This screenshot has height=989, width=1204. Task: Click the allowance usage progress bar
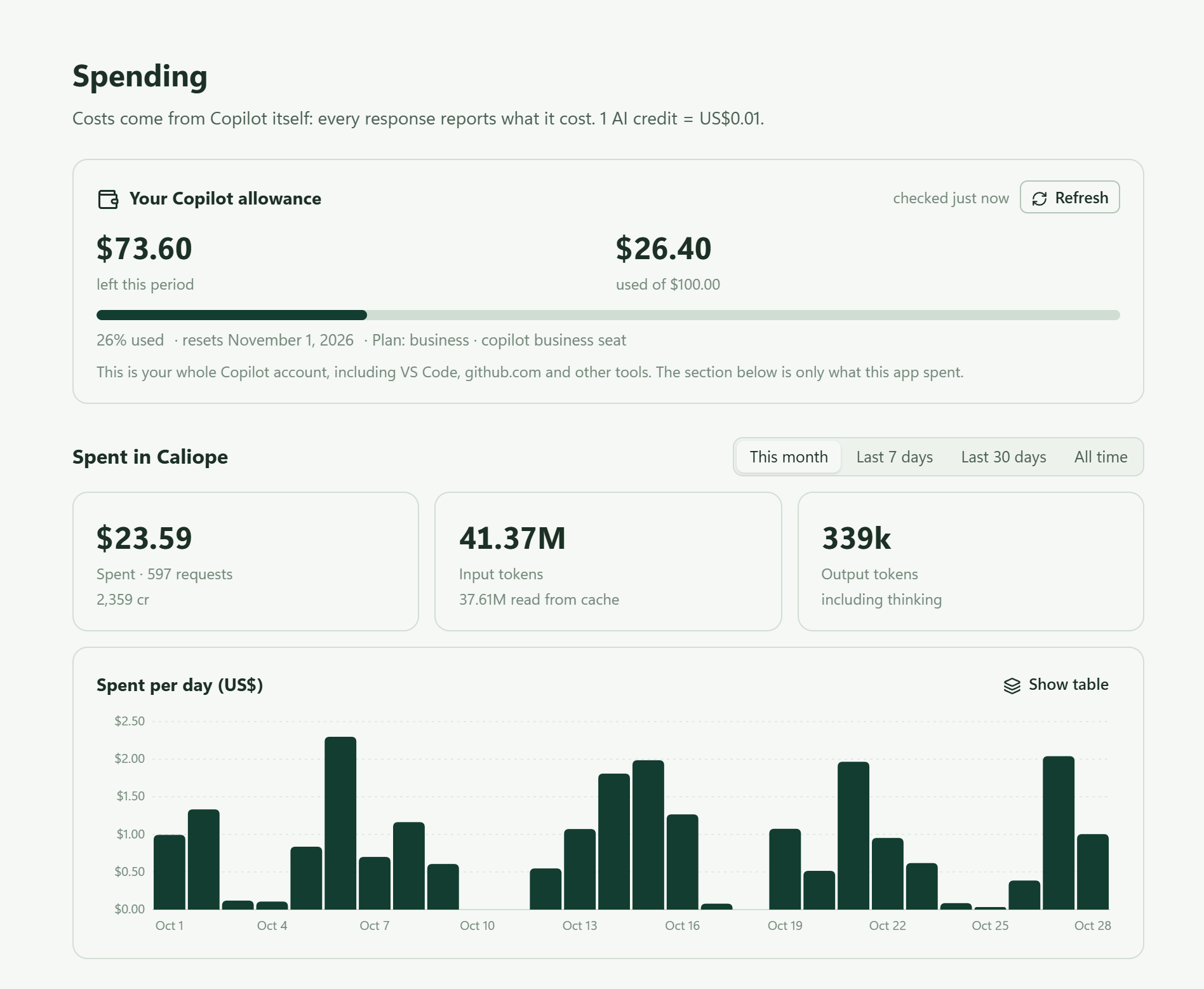coord(608,315)
